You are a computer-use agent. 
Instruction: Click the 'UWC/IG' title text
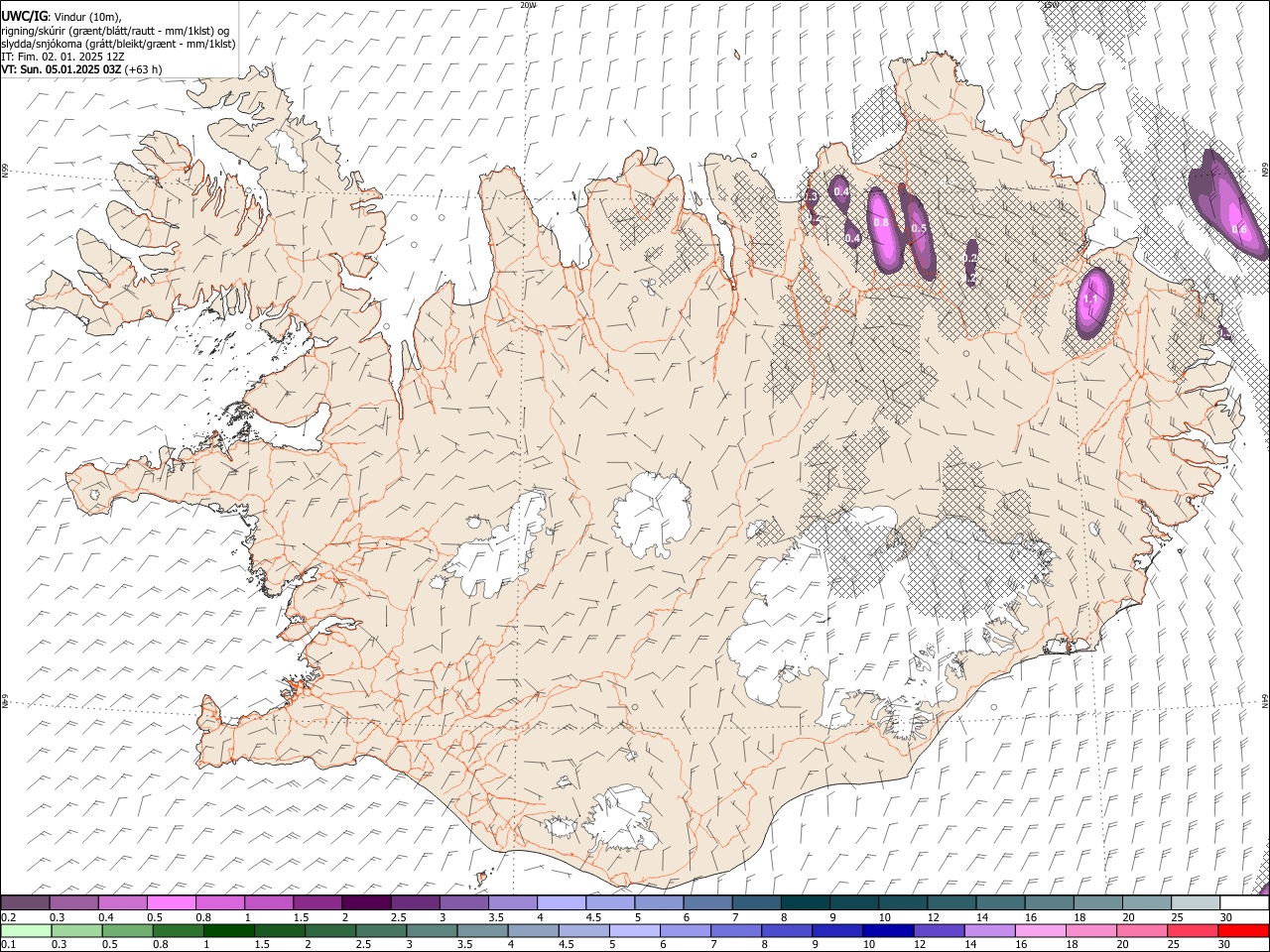[24, 15]
